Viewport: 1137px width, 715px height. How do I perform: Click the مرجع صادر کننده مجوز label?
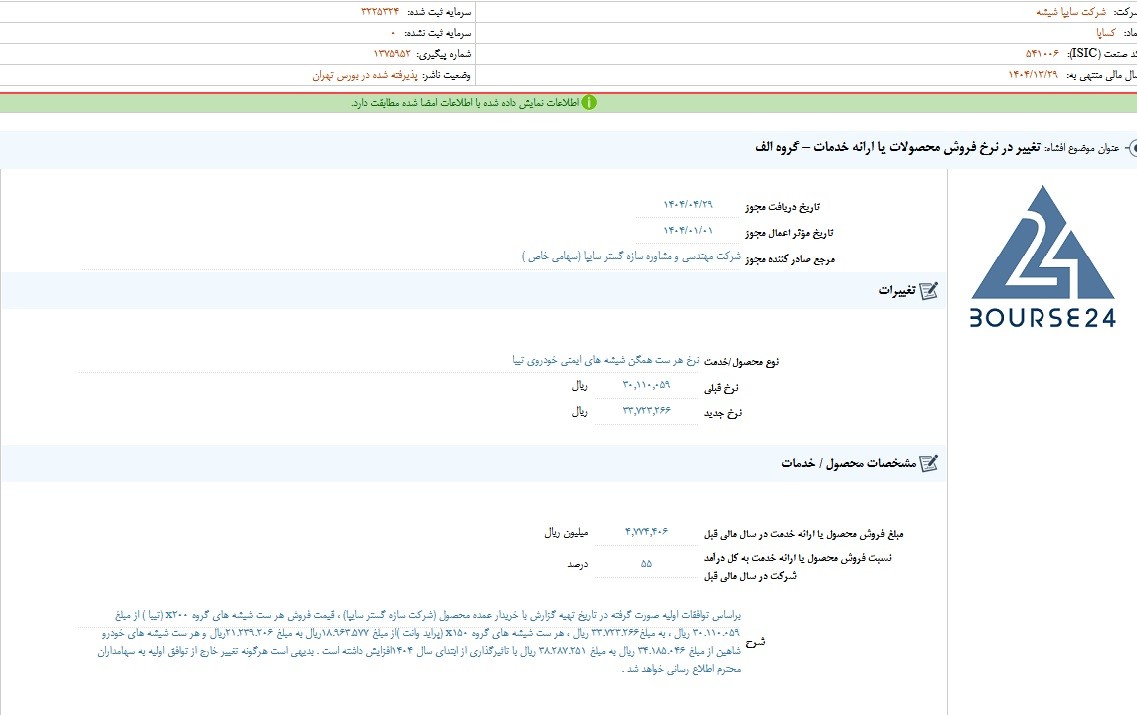pyautogui.click(x=790, y=259)
